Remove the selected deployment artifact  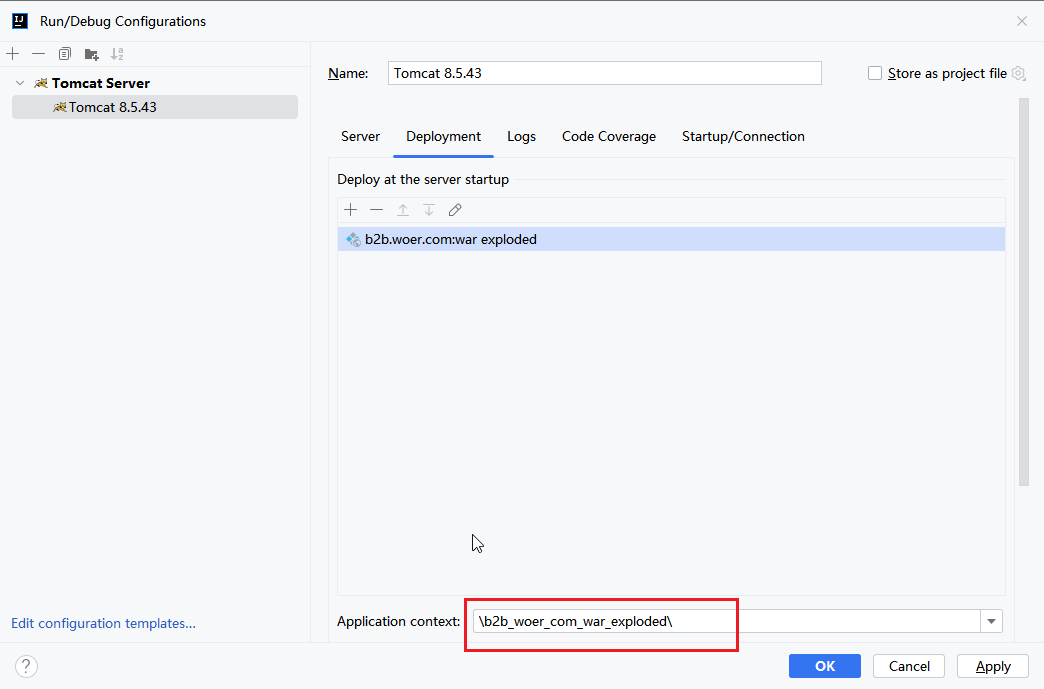[376, 210]
